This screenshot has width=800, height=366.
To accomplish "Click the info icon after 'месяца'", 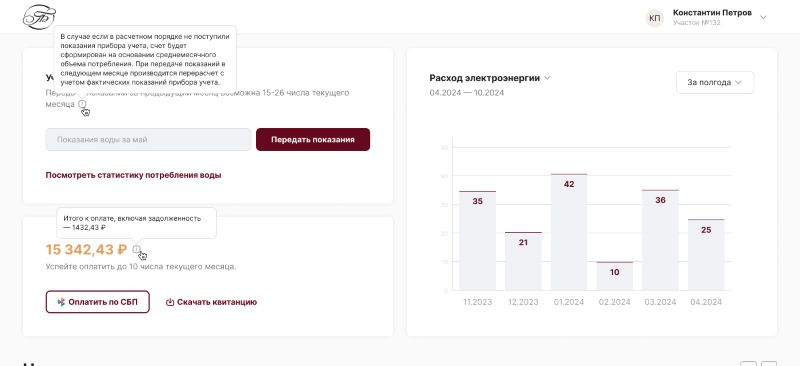I will pos(82,104).
